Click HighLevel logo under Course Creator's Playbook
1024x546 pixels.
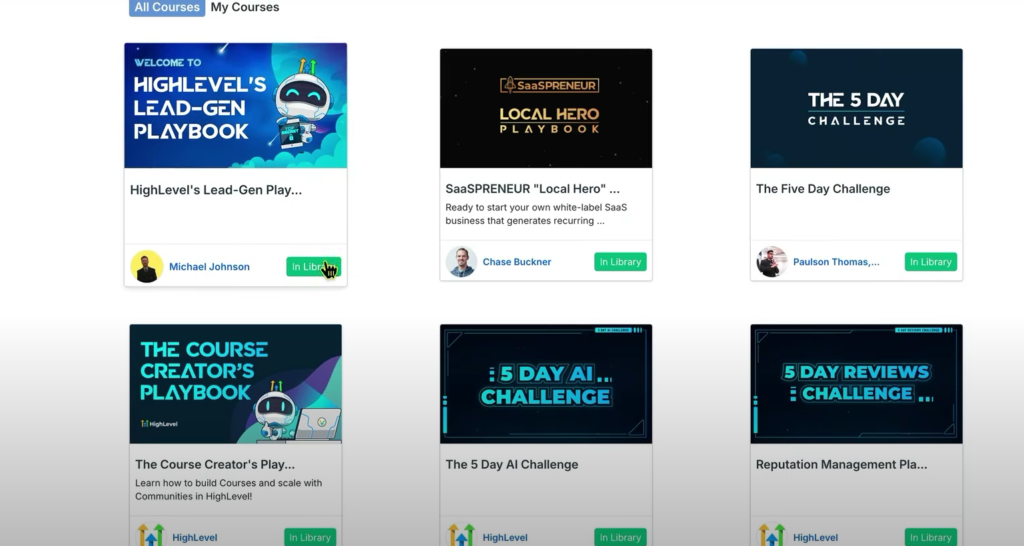[x=151, y=536]
